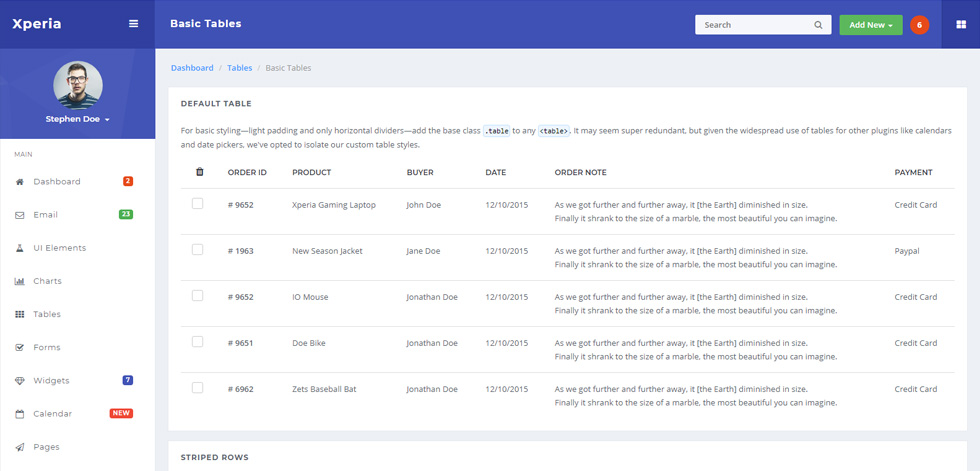Click the search magnifier icon
980x471 pixels.
pyautogui.click(x=818, y=25)
